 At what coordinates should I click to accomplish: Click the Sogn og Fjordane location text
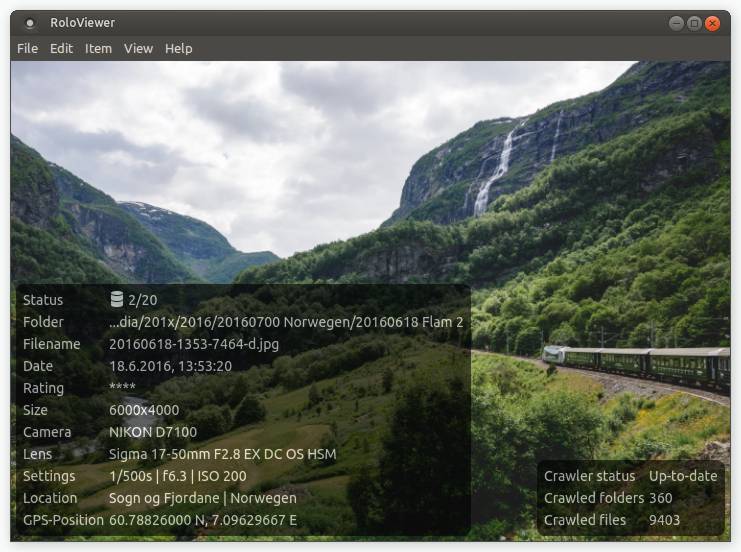164,498
